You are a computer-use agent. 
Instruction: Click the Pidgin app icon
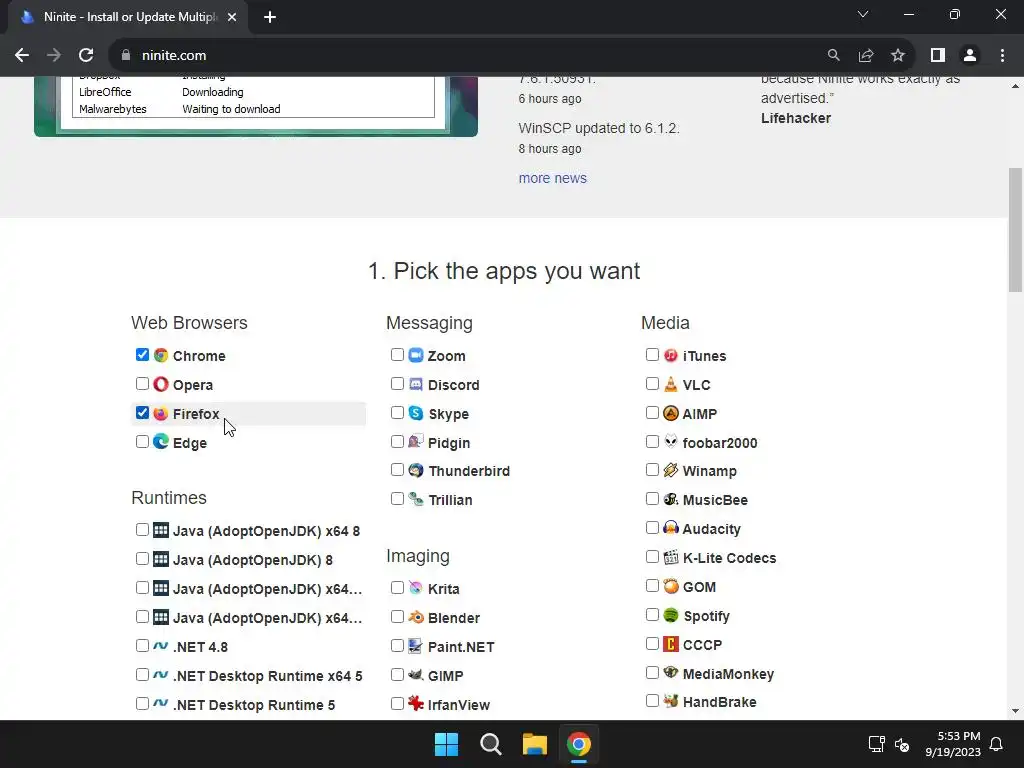pyautogui.click(x=416, y=442)
